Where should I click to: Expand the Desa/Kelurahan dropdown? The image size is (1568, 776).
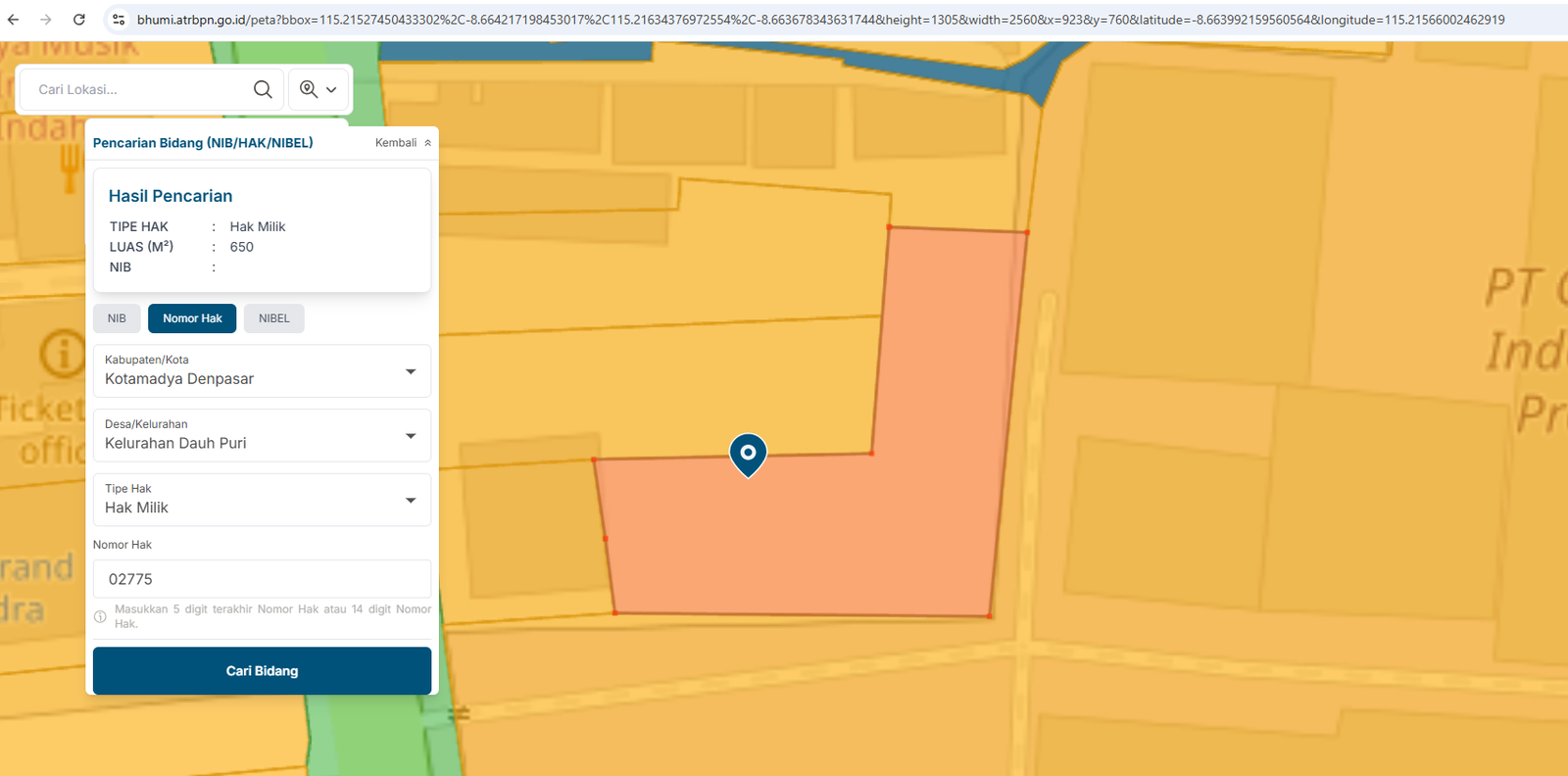pyautogui.click(x=262, y=436)
